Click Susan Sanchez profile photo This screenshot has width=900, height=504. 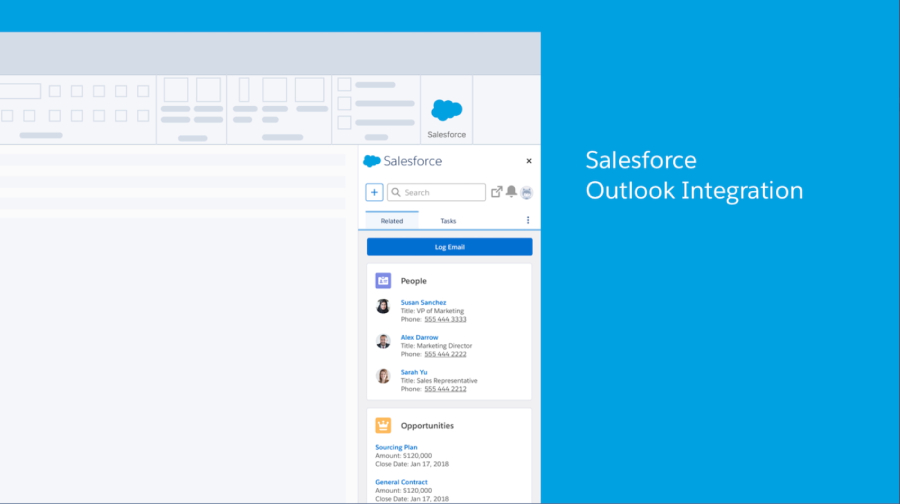pos(383,307)
